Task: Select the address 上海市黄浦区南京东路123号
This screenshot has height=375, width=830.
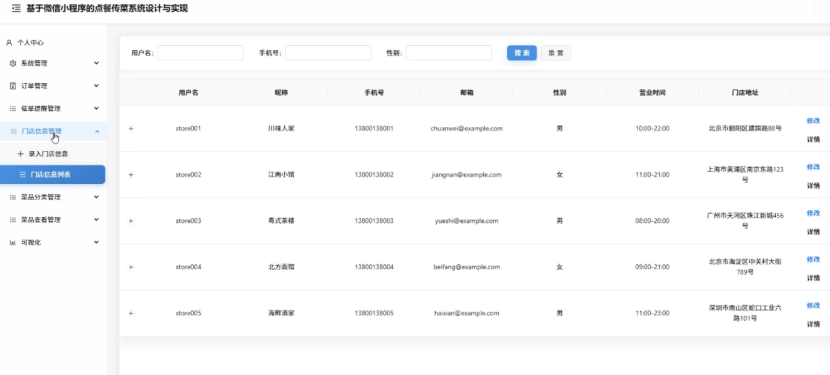Action: (x=745, y=175)
